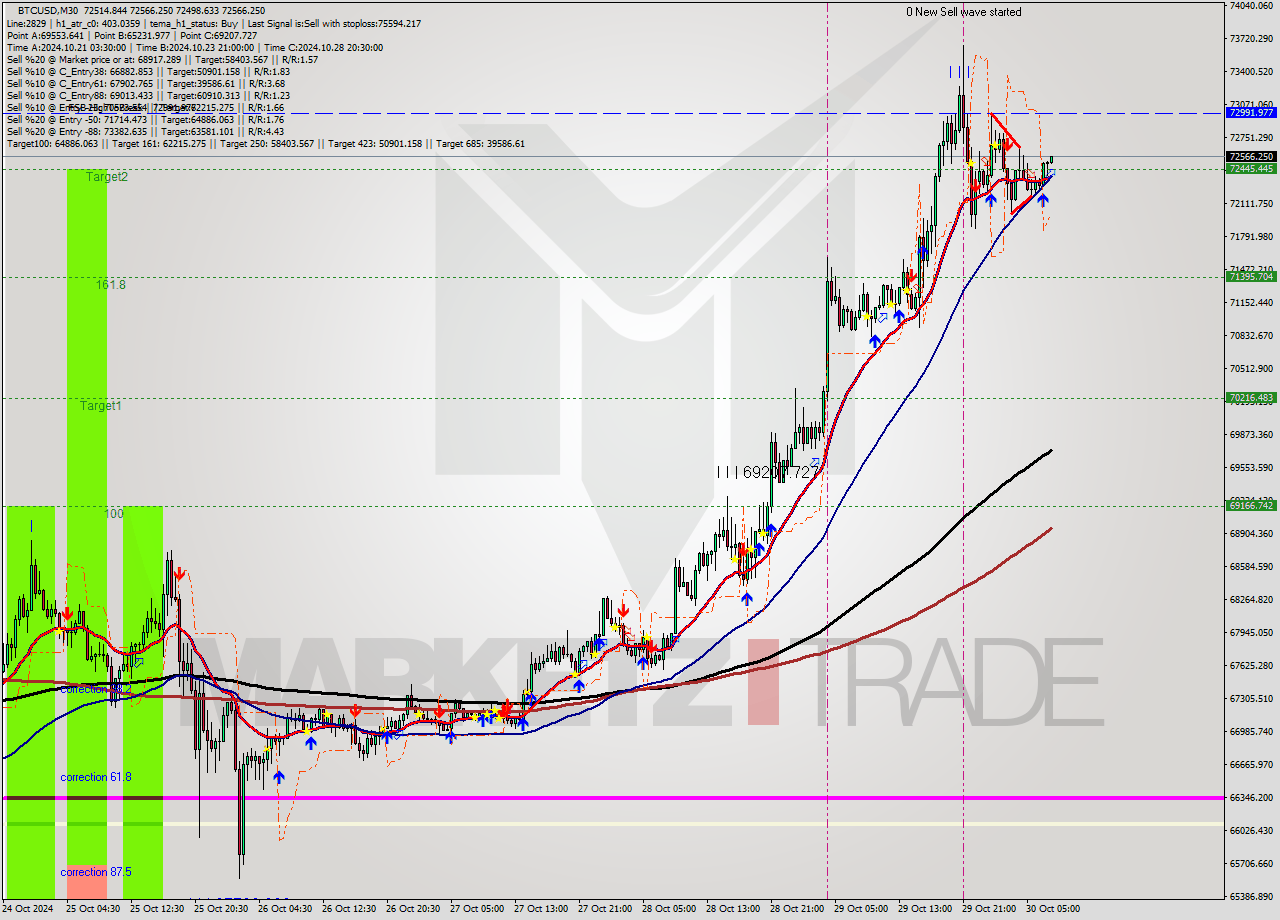Select the 30 Oct 05:00 time label
The width and height of the screenshot is (1280, 920).
pyautogui.click(x=1052, y=909)
